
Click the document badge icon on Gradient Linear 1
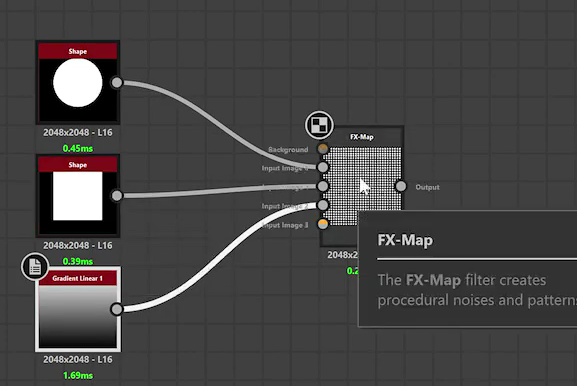pyautogui.click(x=35, y=266)
